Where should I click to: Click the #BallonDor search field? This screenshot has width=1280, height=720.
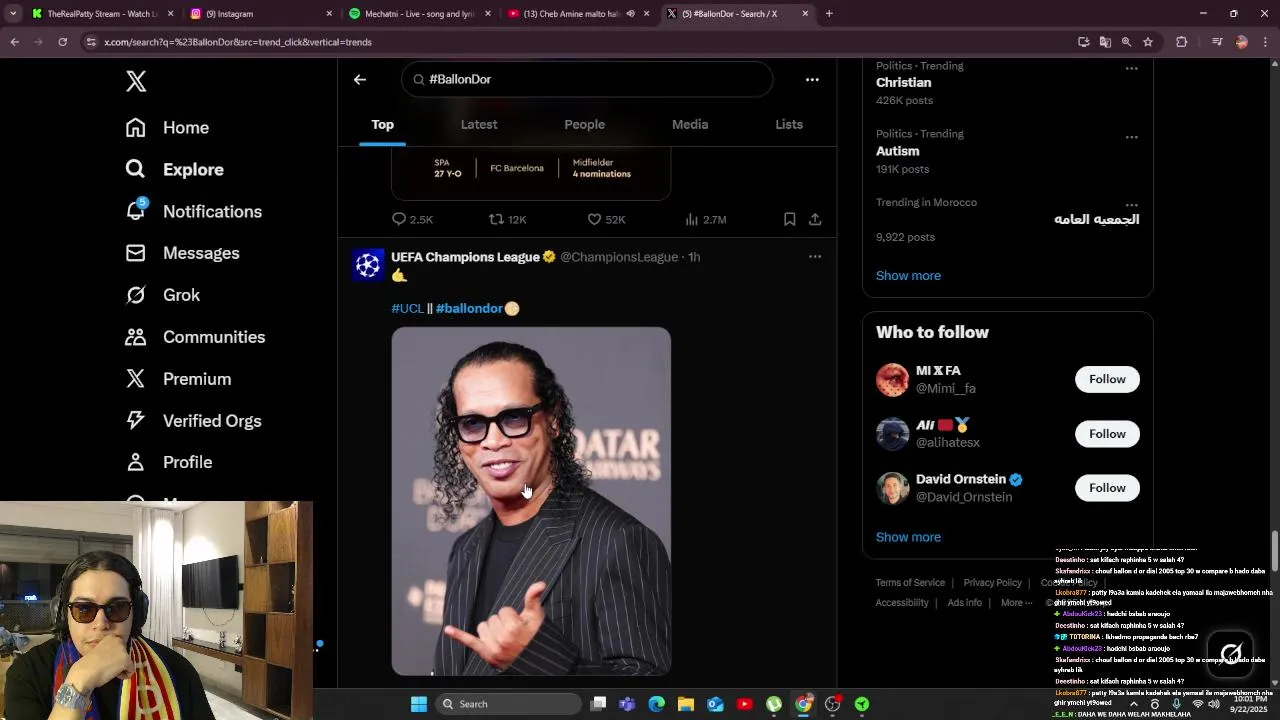(x=587, y=79)
